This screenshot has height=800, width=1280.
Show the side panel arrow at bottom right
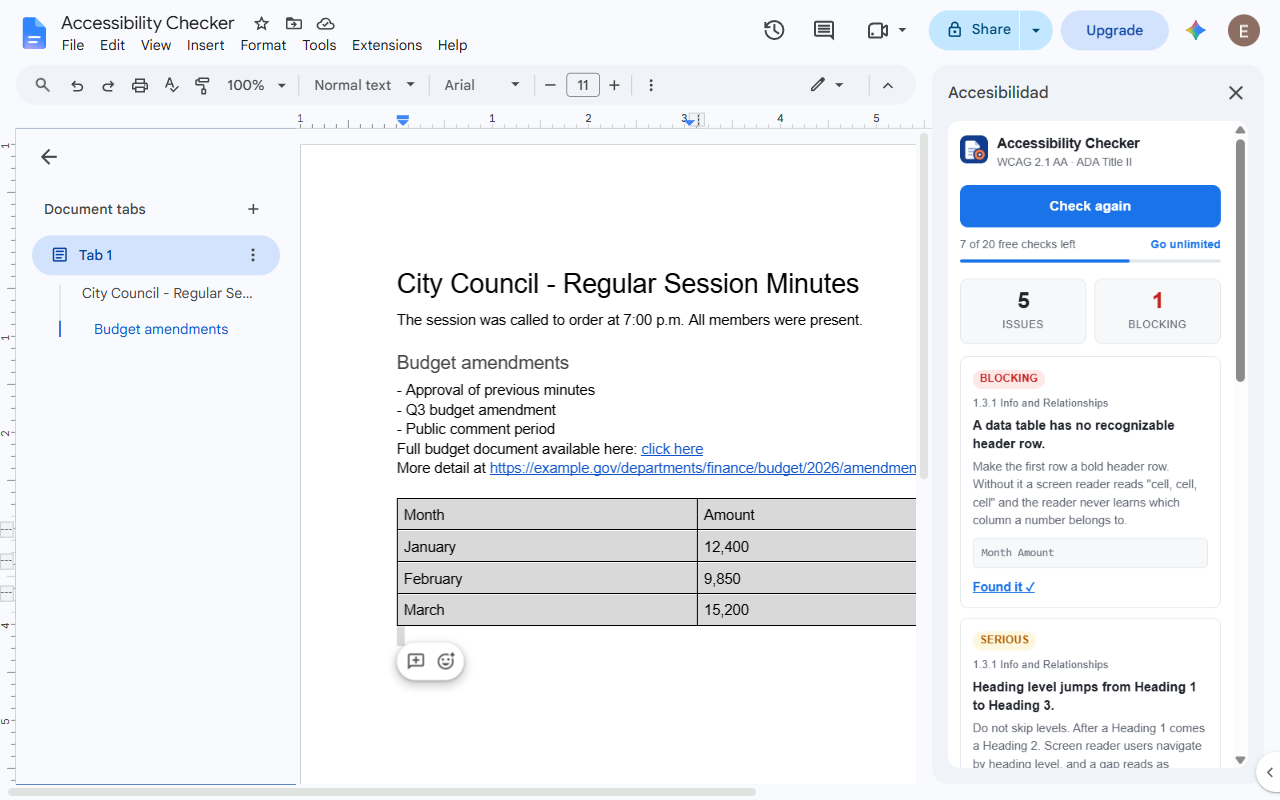click(x=1268, y=772)
